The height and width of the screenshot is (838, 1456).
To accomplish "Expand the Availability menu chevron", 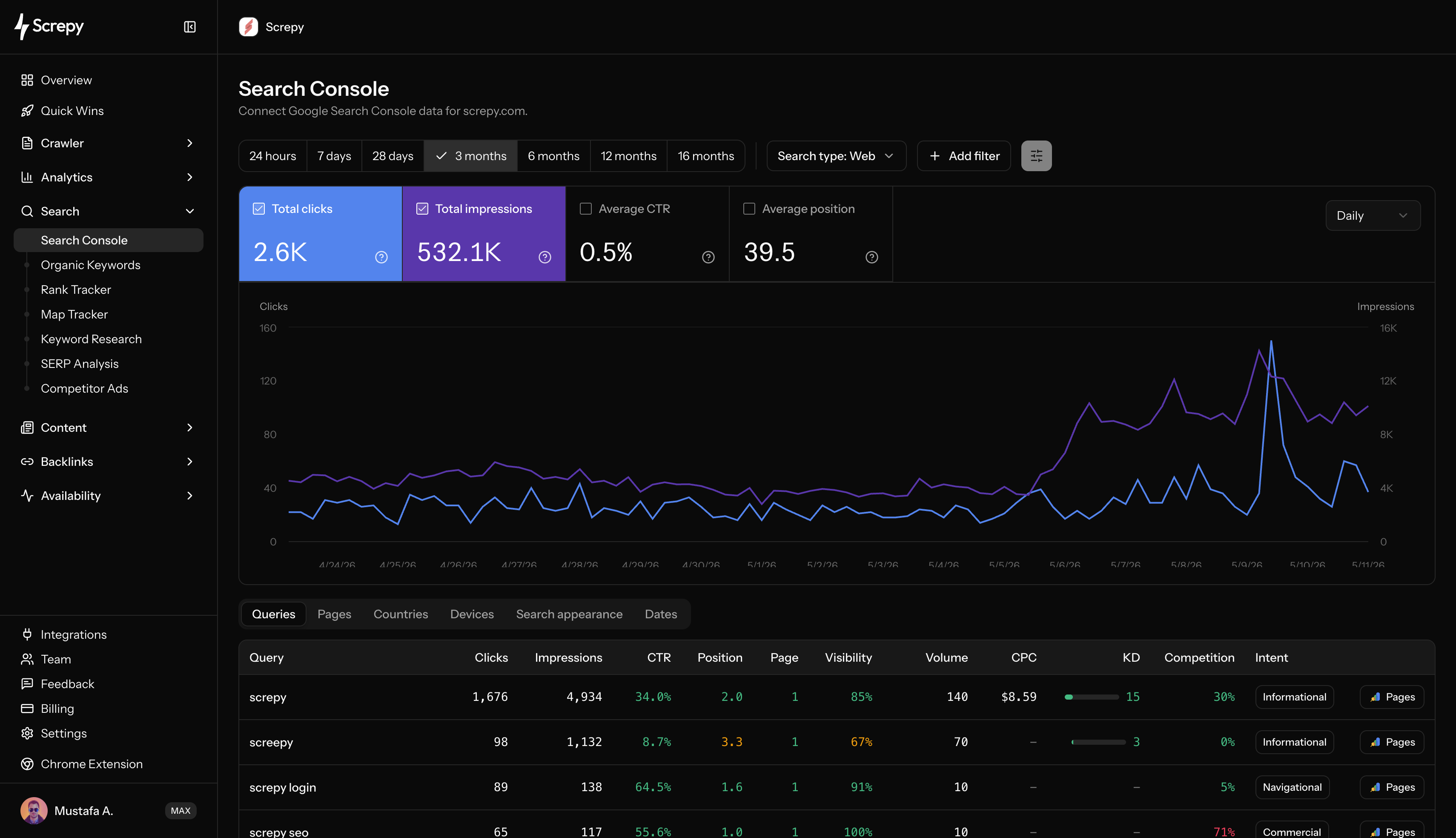I will tap(190, 496).
